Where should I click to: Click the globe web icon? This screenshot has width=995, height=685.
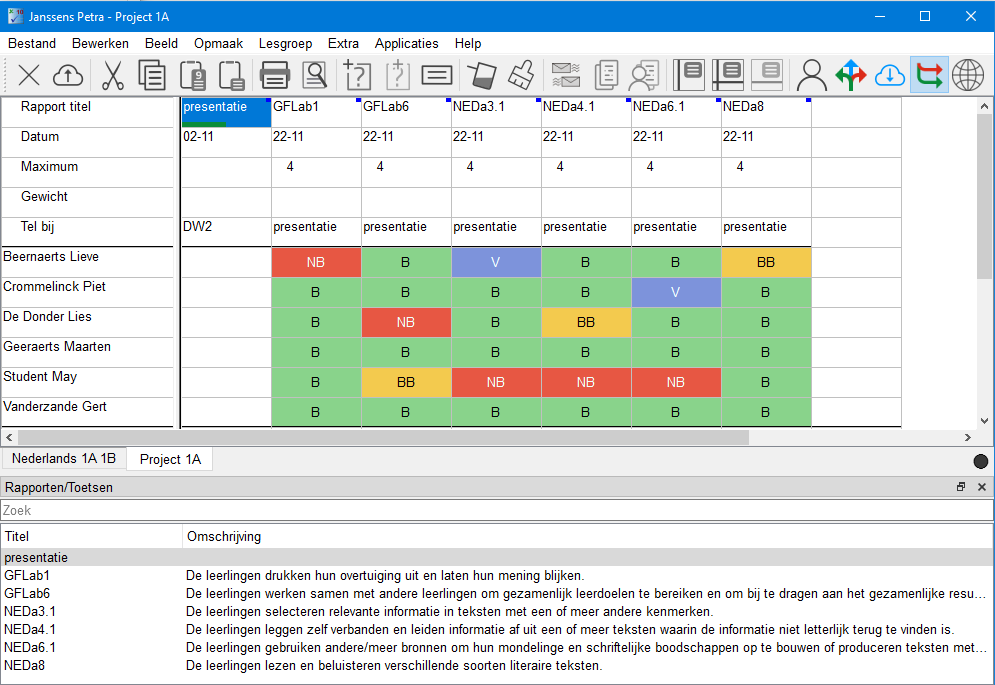pyautogui.click(x=967, y=75)
